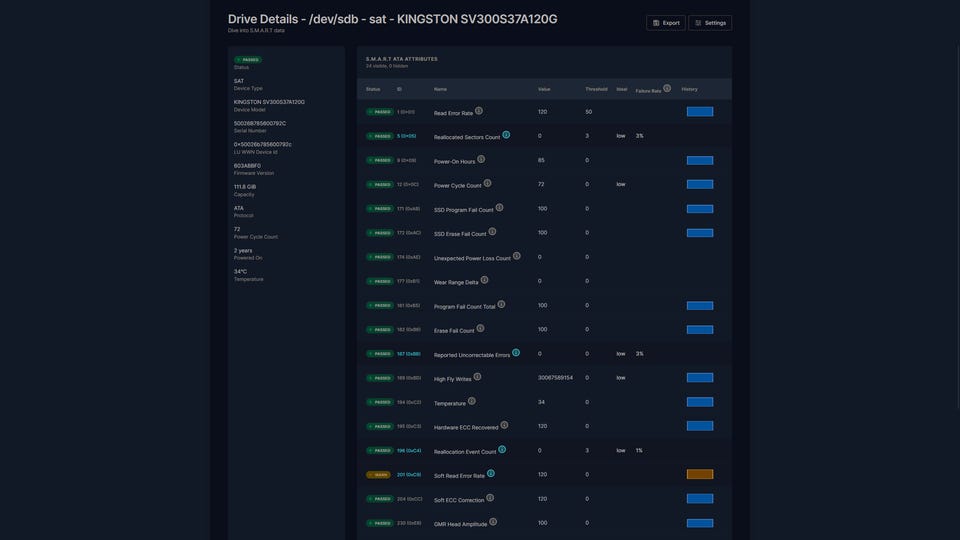Click the info icon beside Temperature attribute
Screen dimensions: 960x540
[472, 402]
